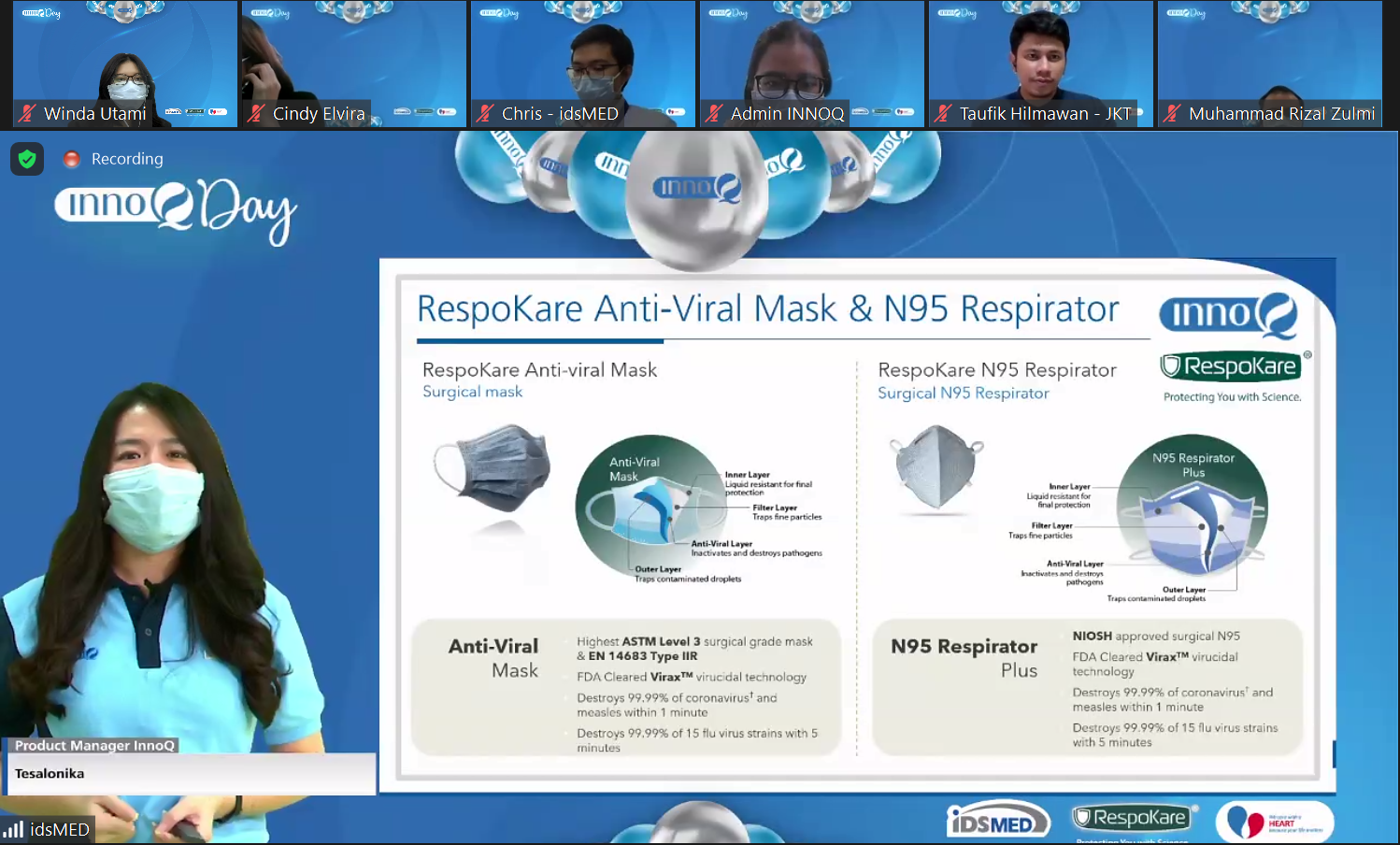This screenshot has width=1400, height=845.
Task: Click Admin INNOQ's muted microphone icon
Action: (x=714, y=114)
